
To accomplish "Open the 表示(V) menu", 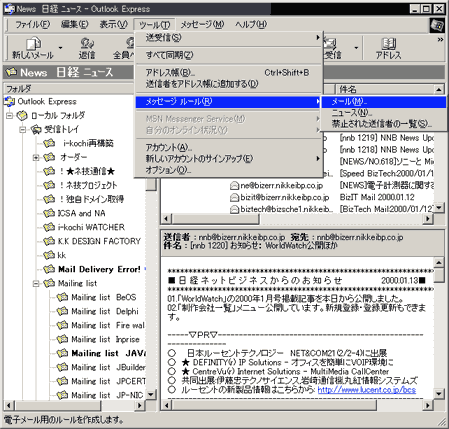I will (113, 24).
